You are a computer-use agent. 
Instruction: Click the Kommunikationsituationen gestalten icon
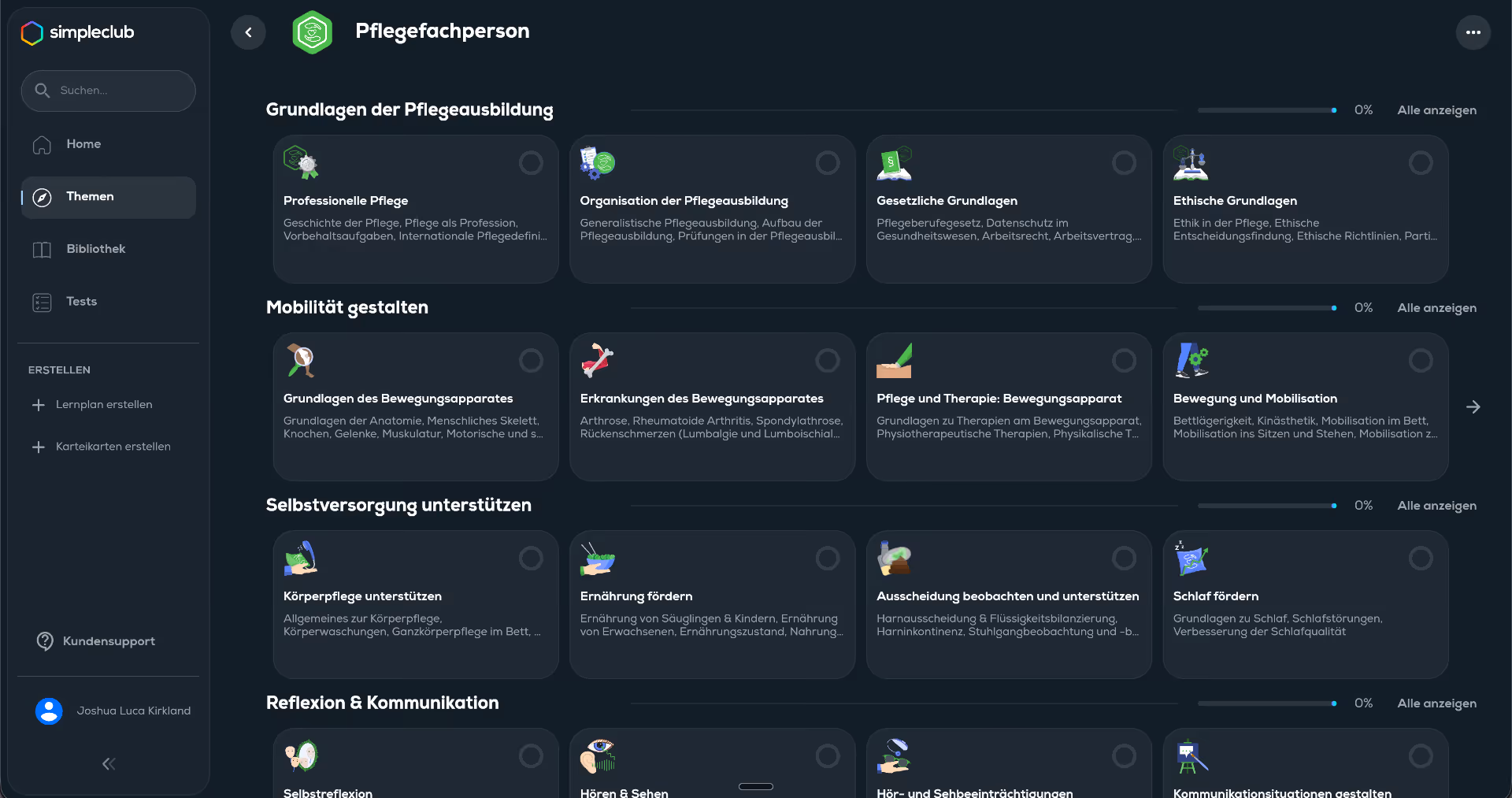[1191, 756]
